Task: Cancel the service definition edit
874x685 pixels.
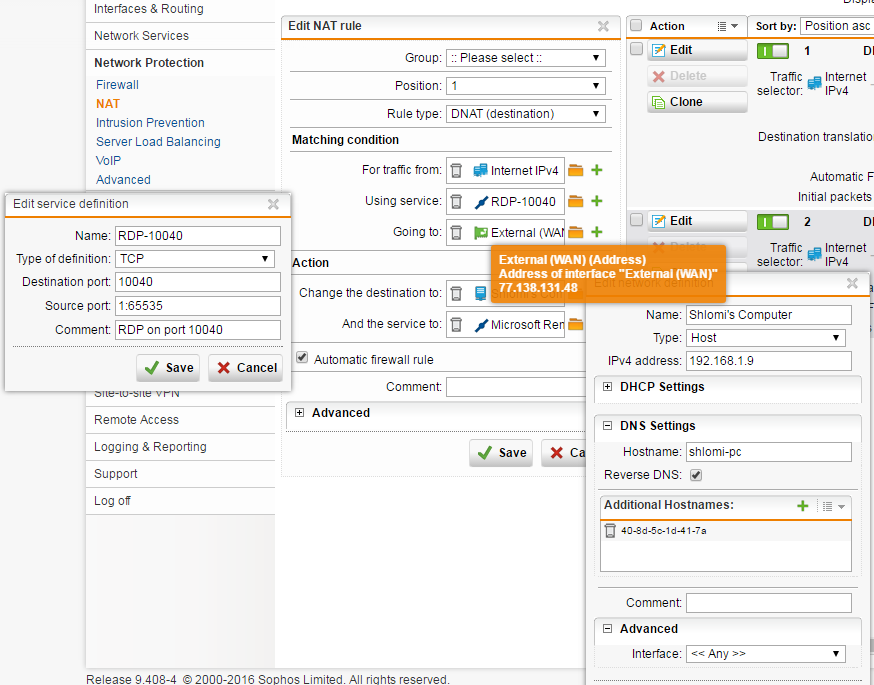Action: tap(246, 368)
